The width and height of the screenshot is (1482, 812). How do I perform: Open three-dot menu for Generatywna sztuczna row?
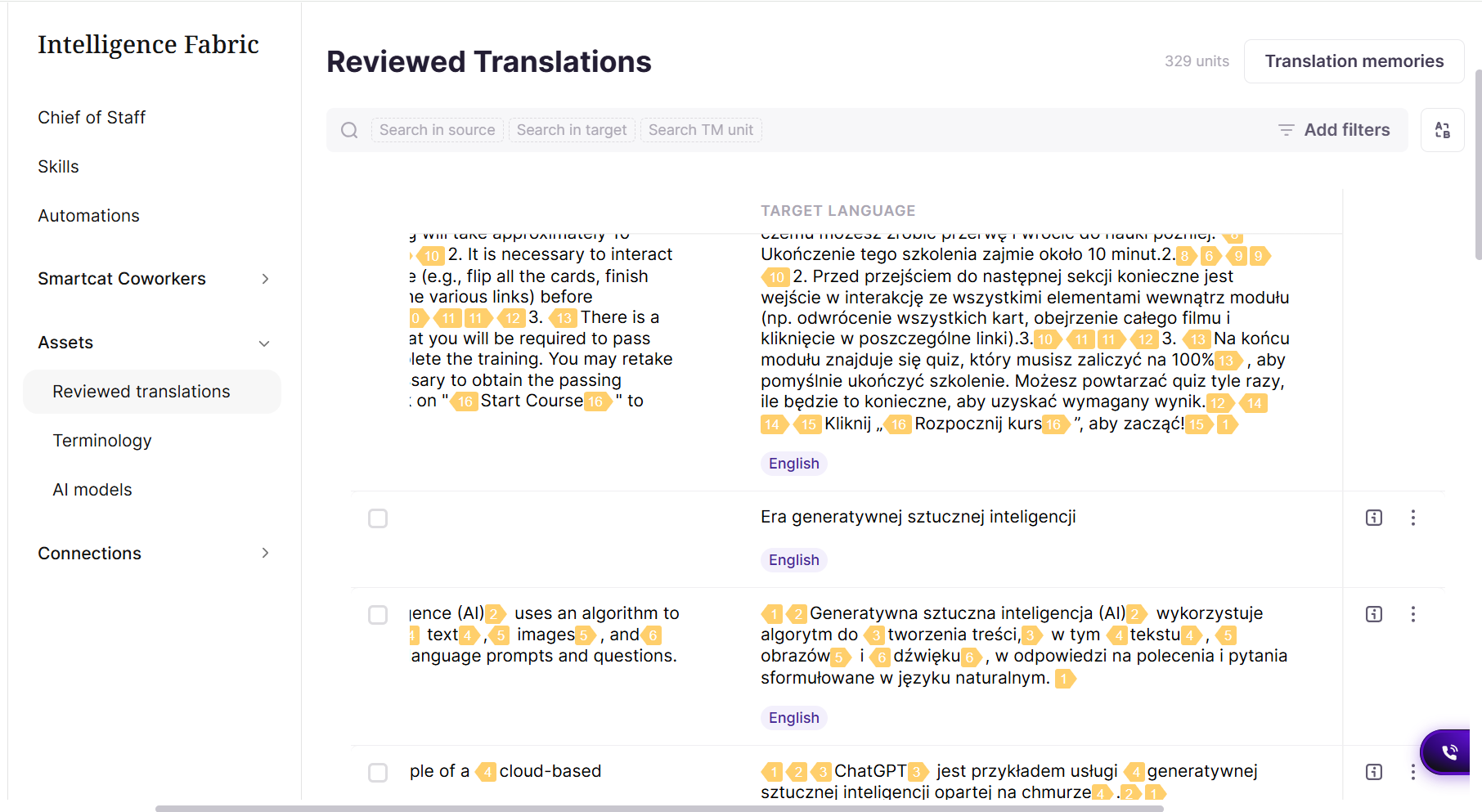click(x=1412, y=614)
